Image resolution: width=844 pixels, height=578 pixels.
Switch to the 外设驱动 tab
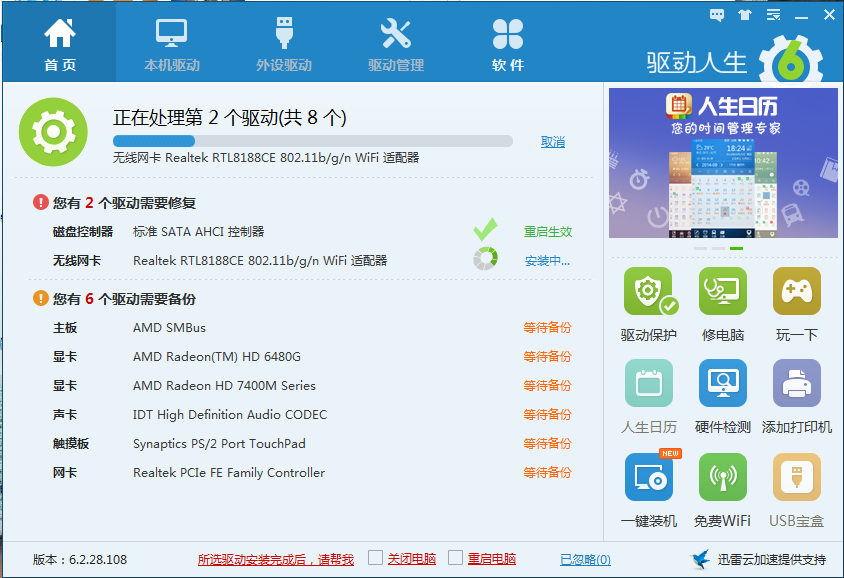click(284, 44)
